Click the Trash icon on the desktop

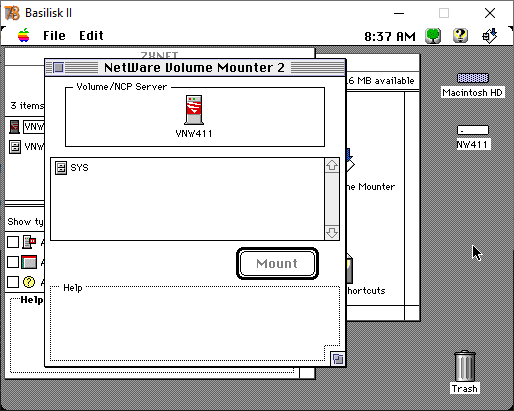465,366
